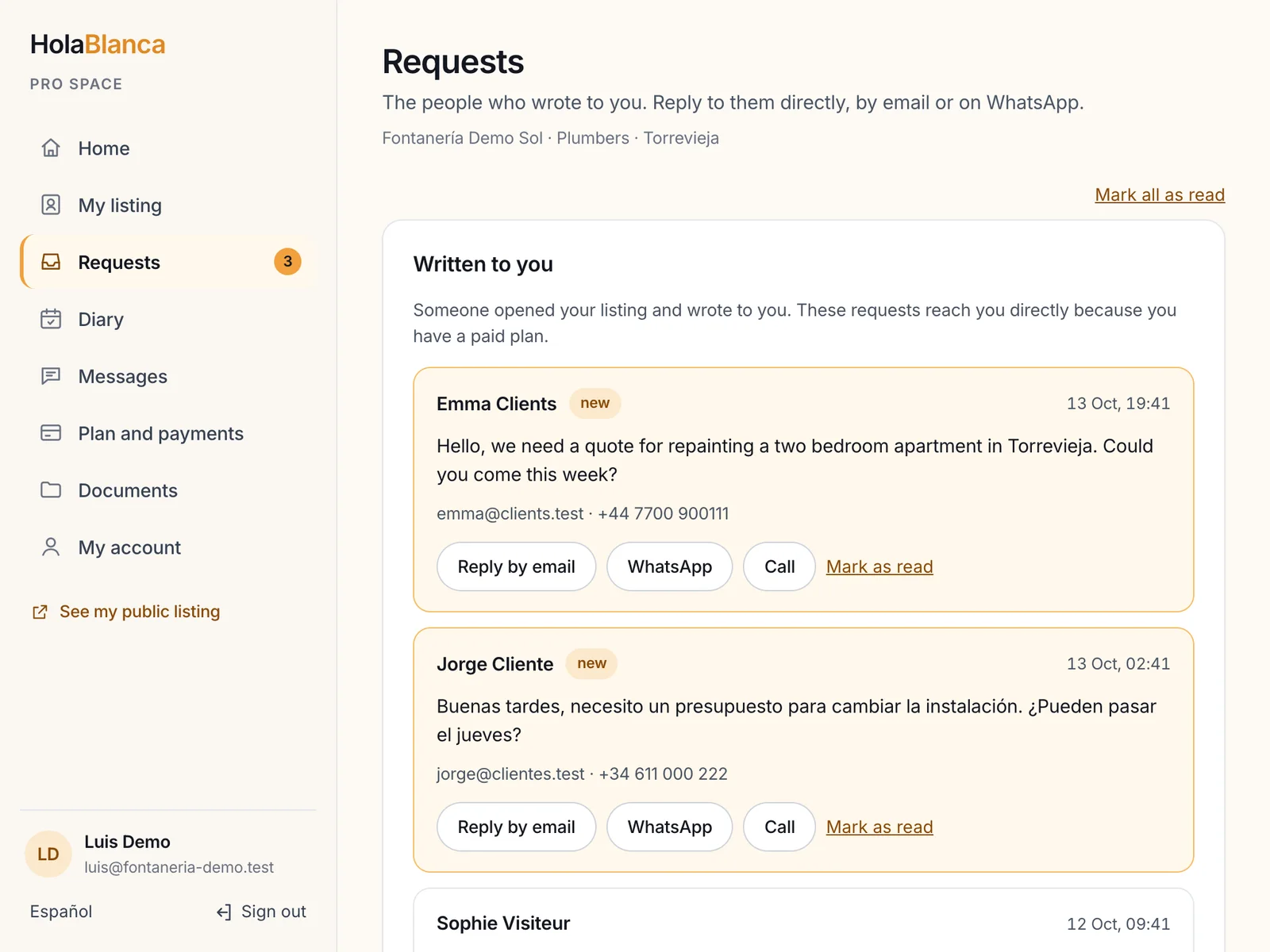
Task: Go to My account
Action: point(168,548)
